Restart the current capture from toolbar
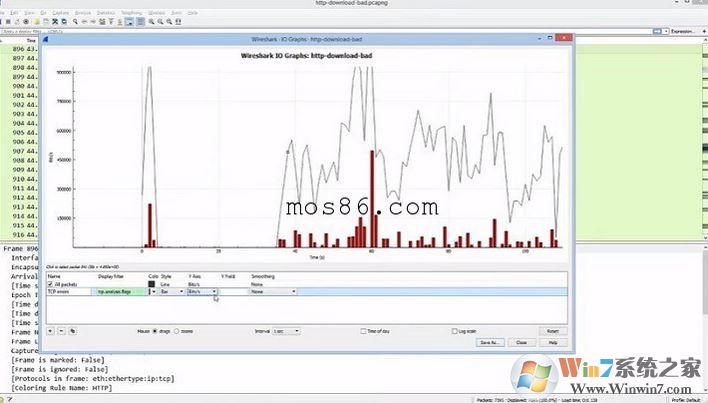Image resolution: width=708 pixels, height=403 pixels. click(x=17, y=22)
